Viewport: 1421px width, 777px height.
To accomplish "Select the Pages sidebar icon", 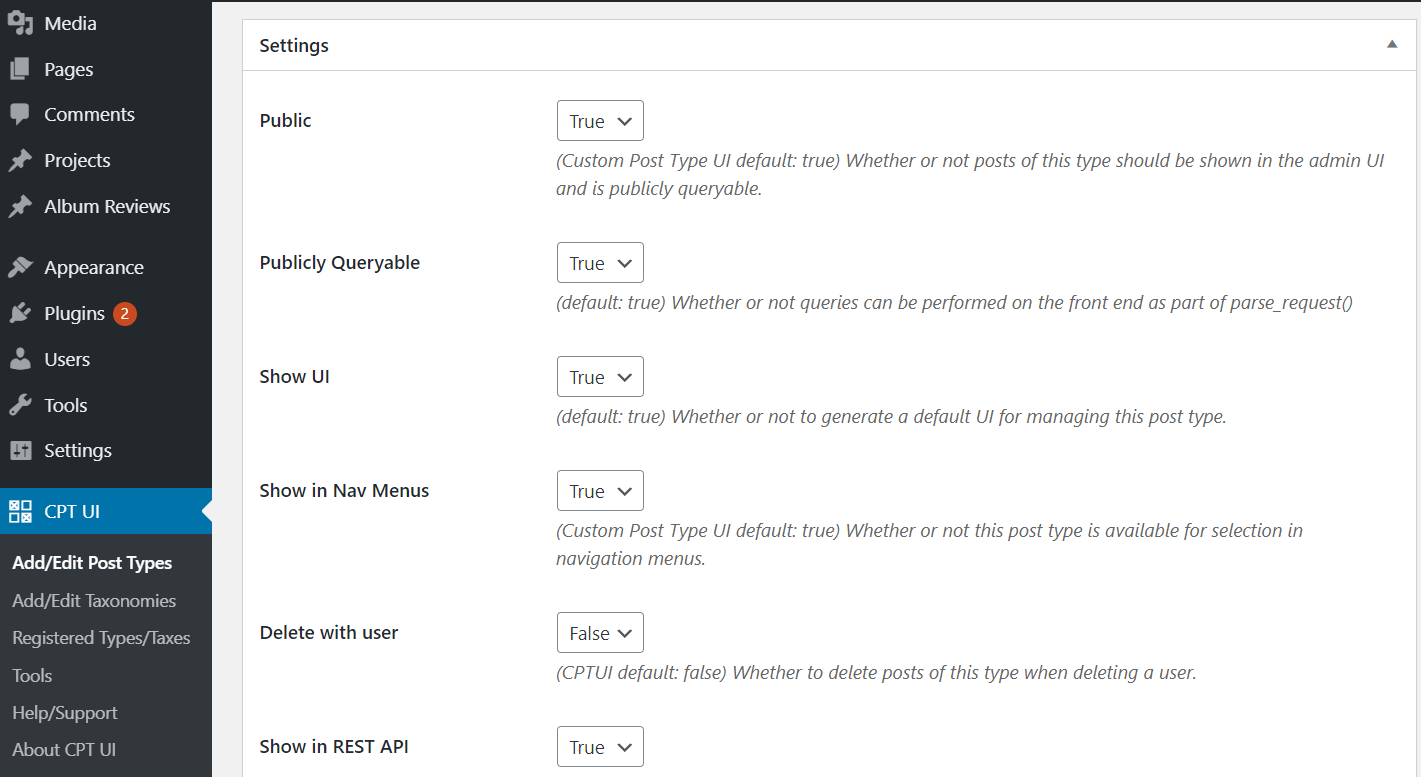I will (20, 68).
